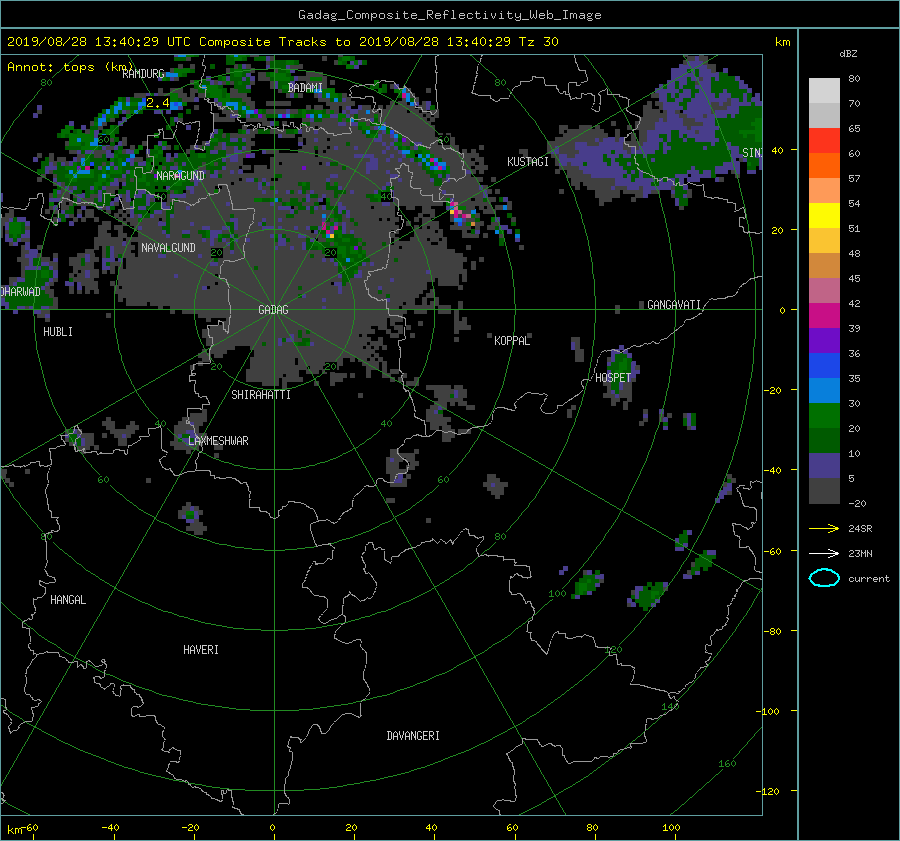
Task: Click the current legend label
Action: 869,579
